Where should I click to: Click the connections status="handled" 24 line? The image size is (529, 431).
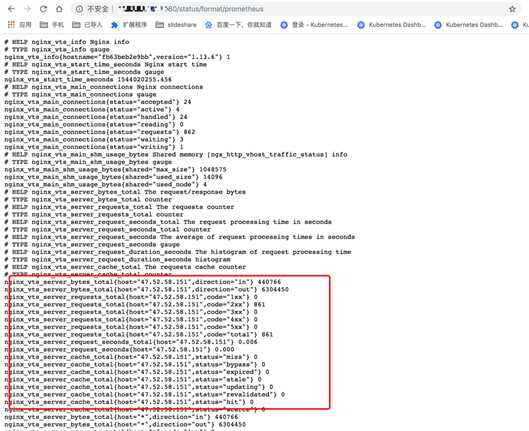coord(96,117)
